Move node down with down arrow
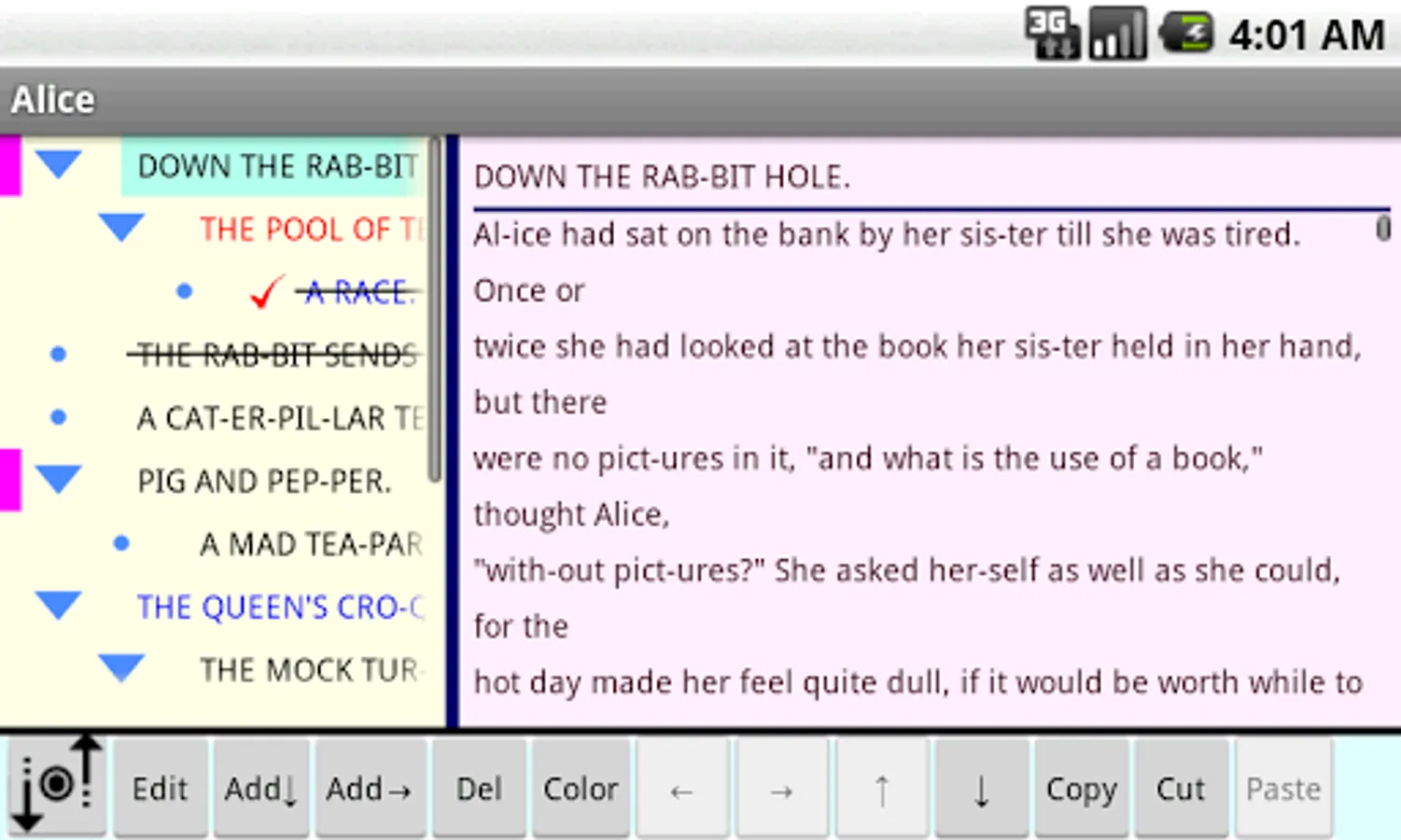Viewport: 1401px width, 840px height. point(982,789)
